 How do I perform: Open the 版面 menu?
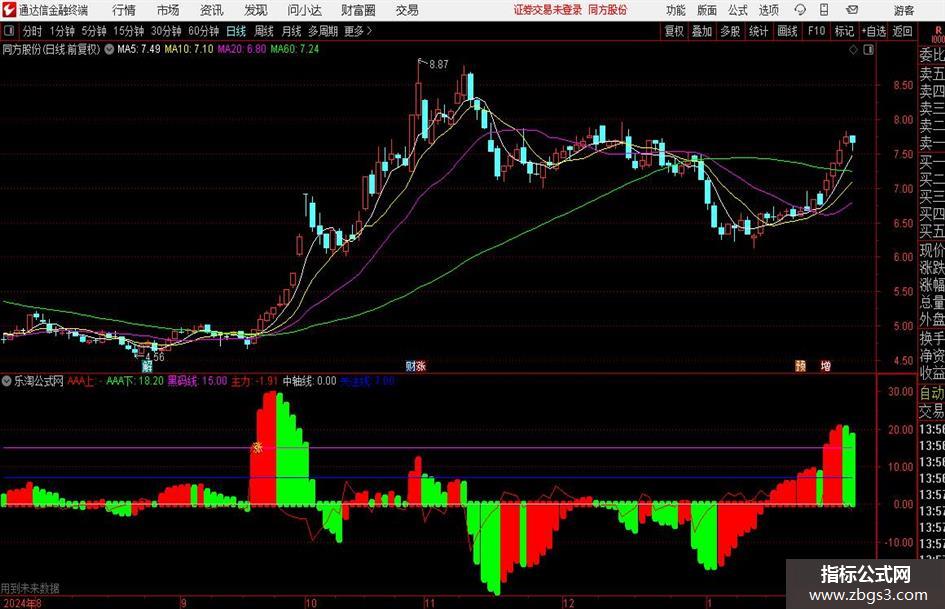click(706, 10)
